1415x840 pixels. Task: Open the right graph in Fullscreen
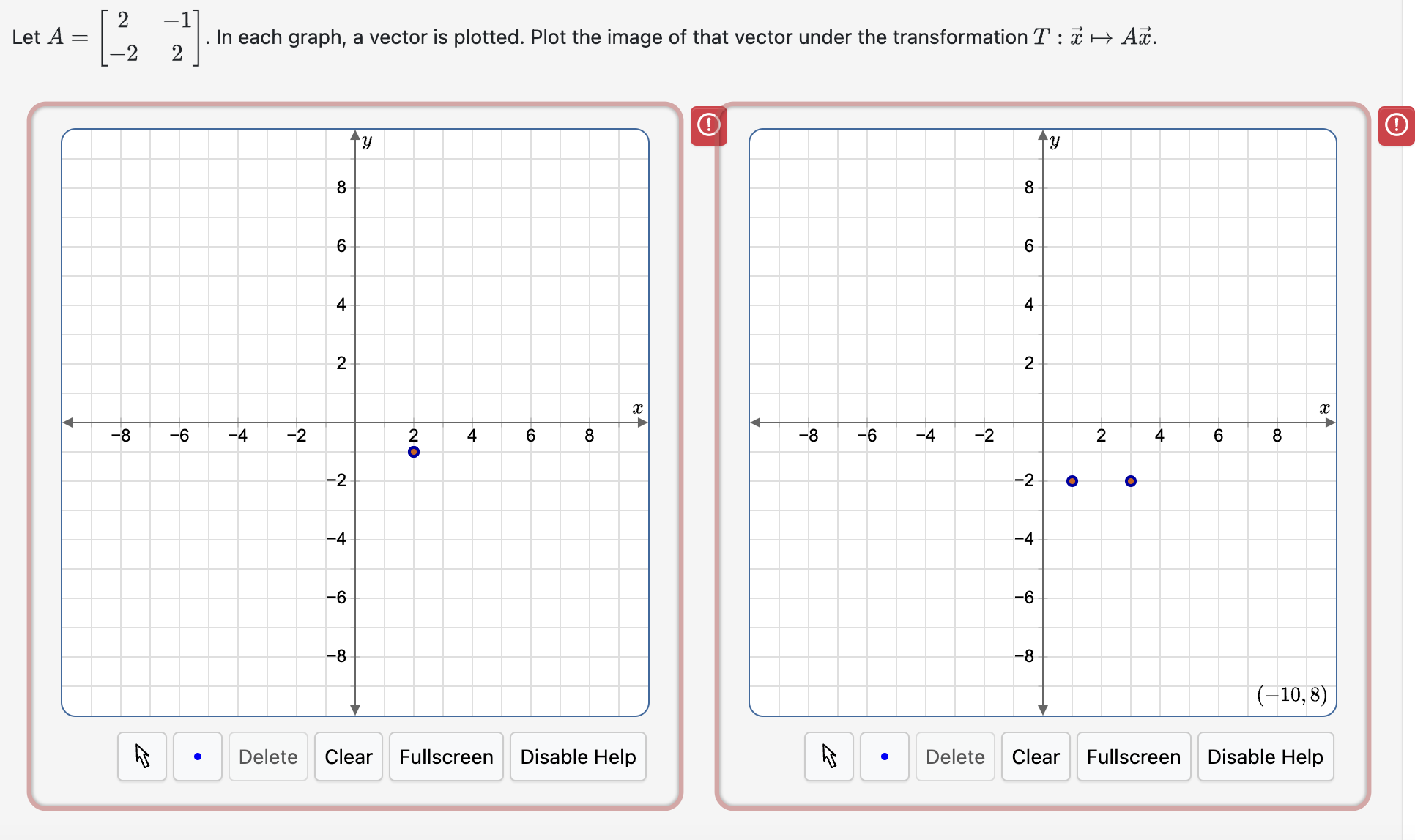pyautogui.click(x=1133, y=757)
